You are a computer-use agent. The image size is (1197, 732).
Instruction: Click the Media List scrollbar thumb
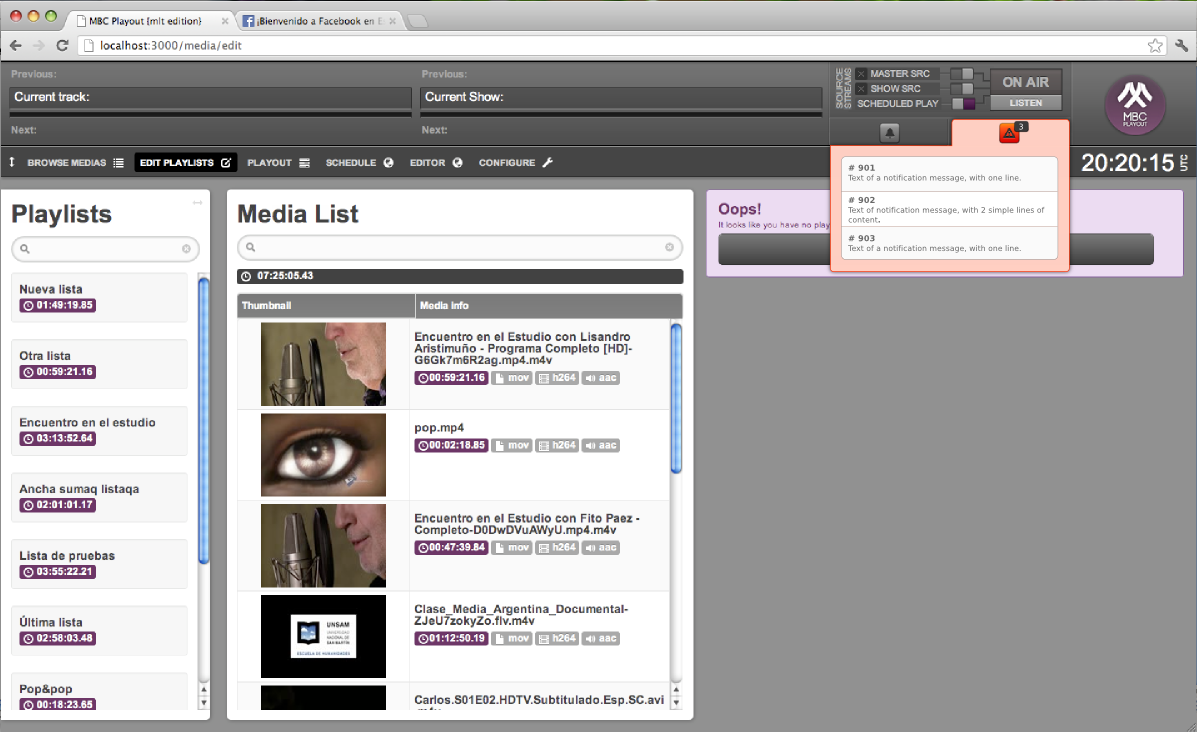tap(676, 398)
